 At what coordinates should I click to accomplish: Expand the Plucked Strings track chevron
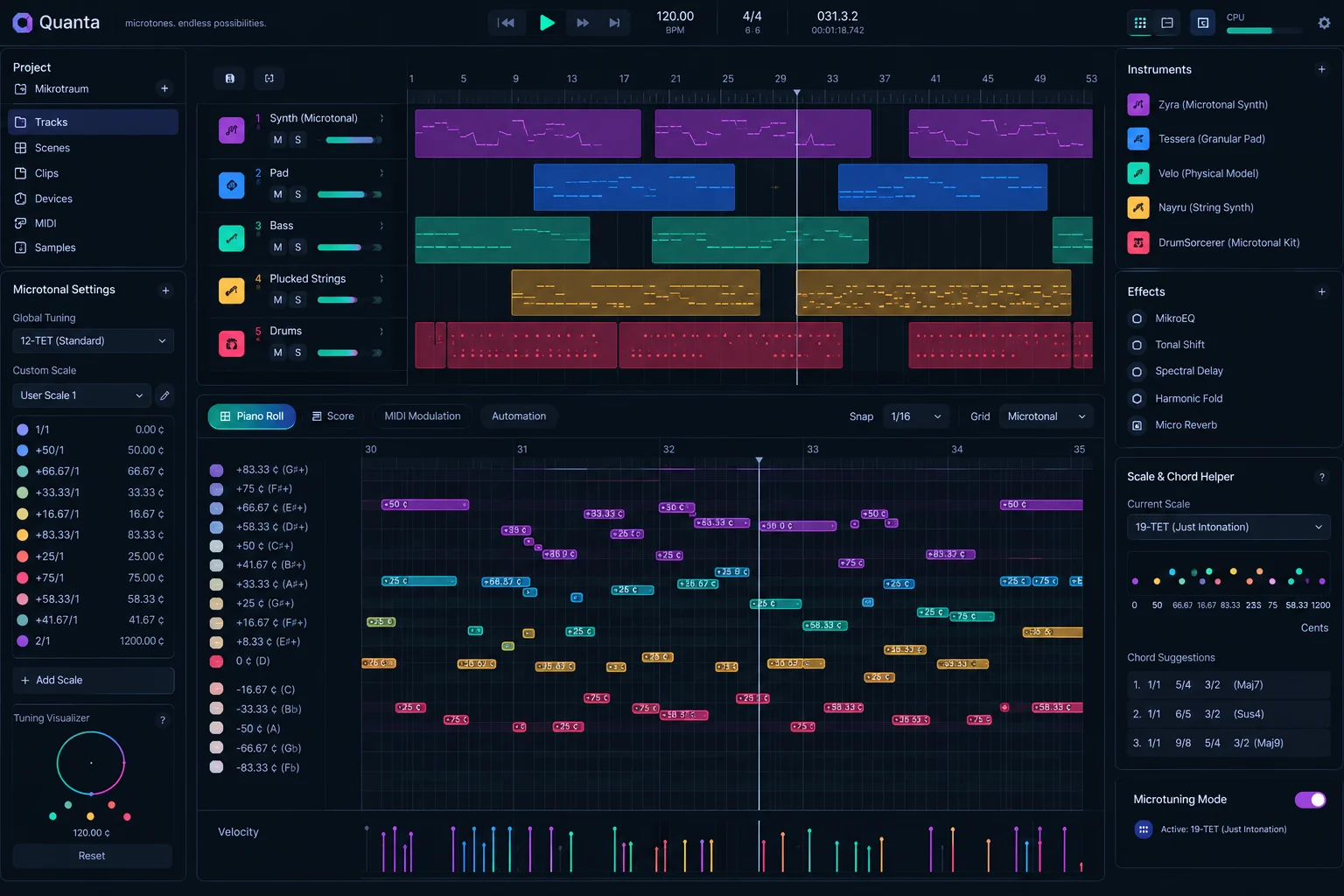381,279
